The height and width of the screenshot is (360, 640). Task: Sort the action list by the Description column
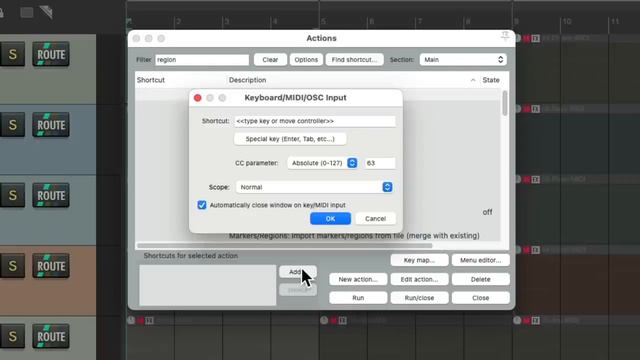(x=247, y=80)
